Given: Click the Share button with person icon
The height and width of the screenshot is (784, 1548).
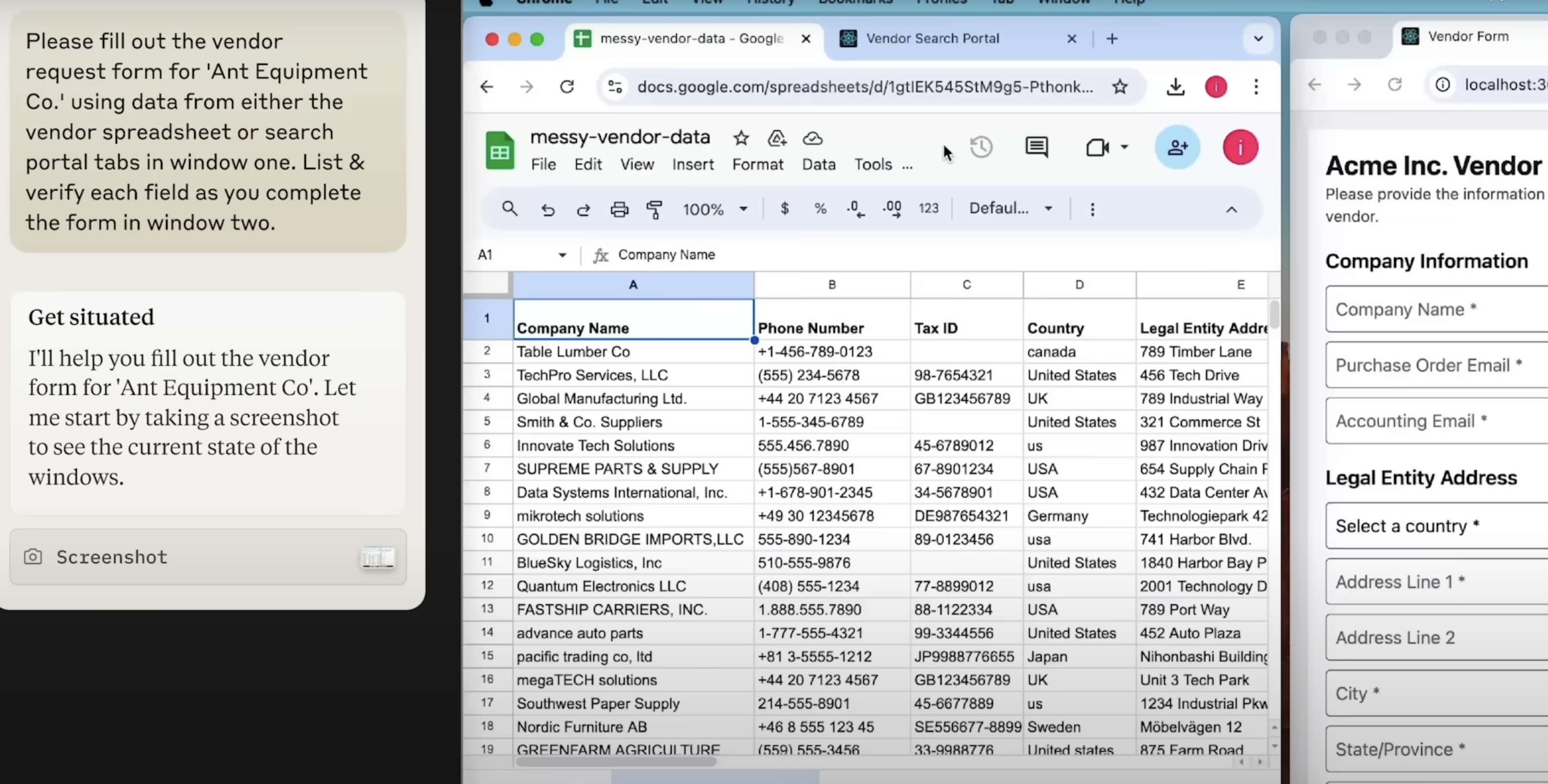Looking at the screenshot, I should [1177, 147].
